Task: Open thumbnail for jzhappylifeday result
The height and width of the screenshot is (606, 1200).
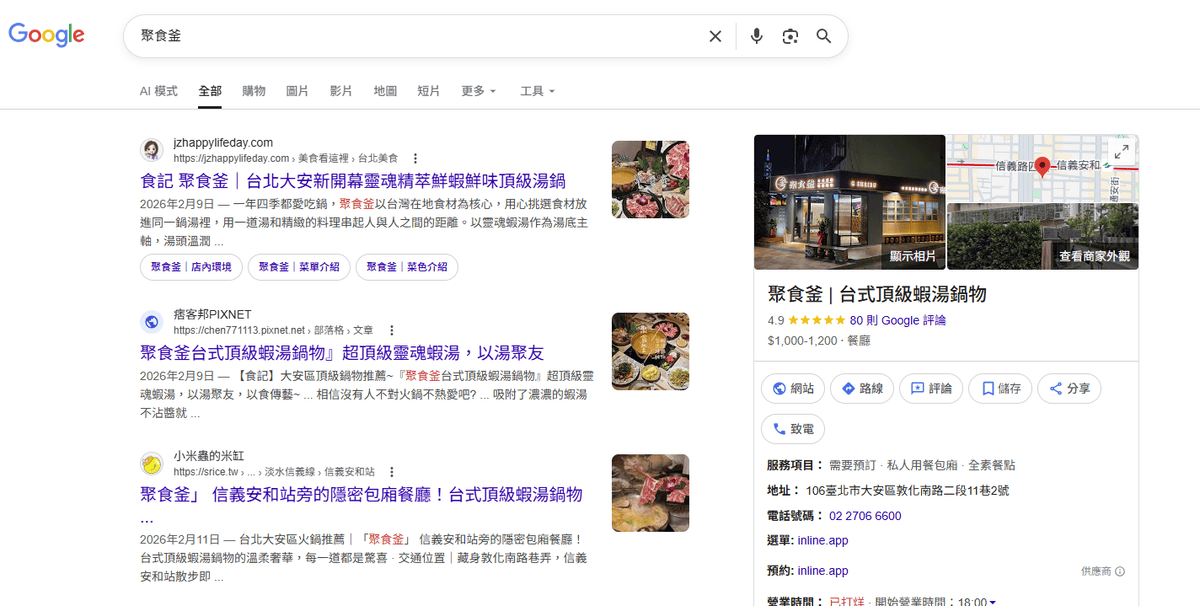Action: coord(651,179)
